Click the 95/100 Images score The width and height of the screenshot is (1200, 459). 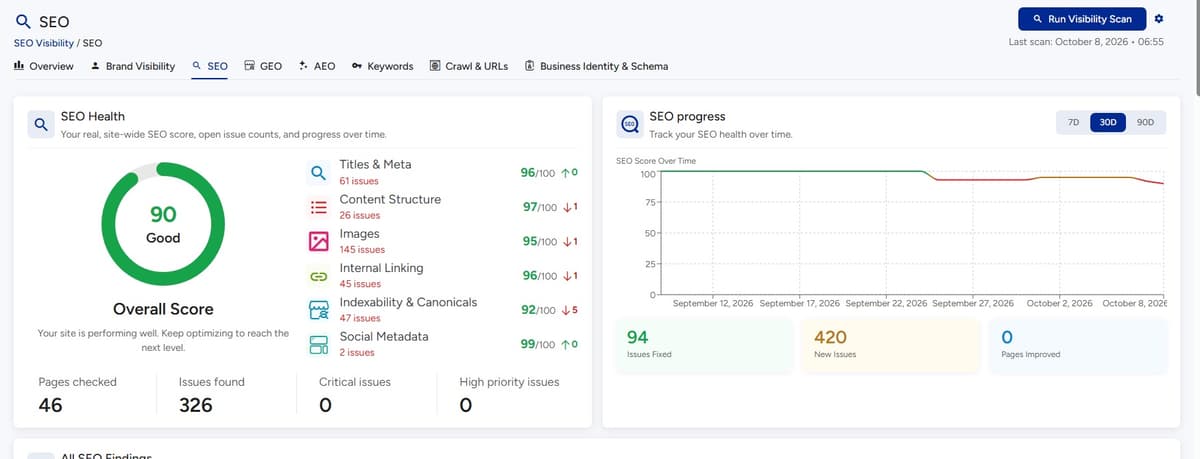click(539, 241)
